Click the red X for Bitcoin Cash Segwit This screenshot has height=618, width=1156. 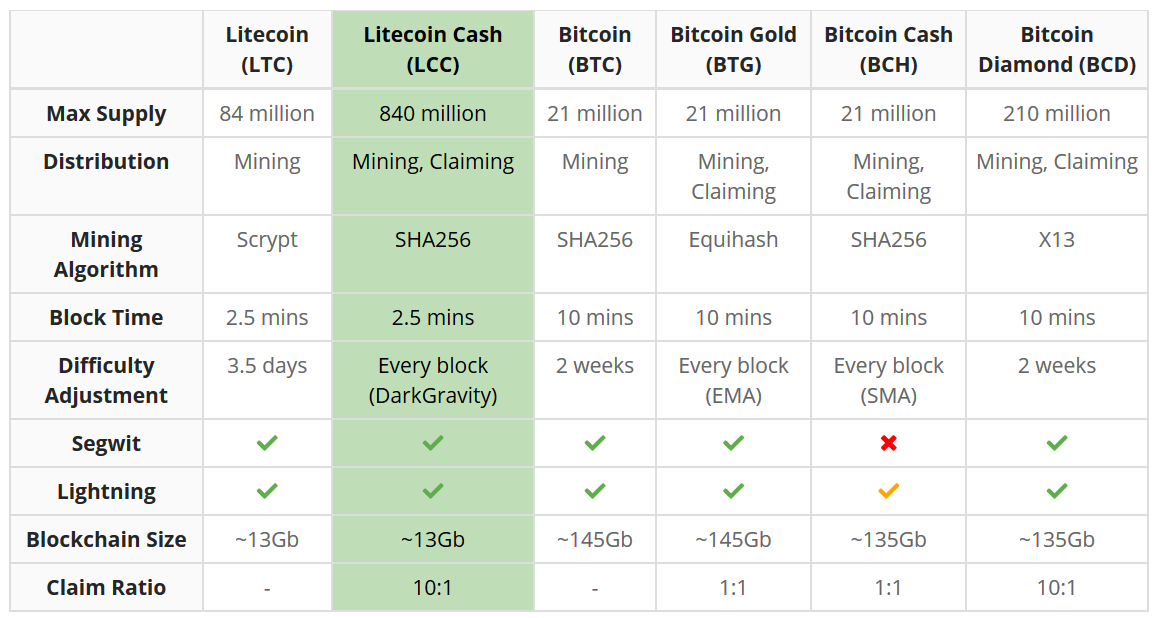pyautogui.click(x=889, y=443)
